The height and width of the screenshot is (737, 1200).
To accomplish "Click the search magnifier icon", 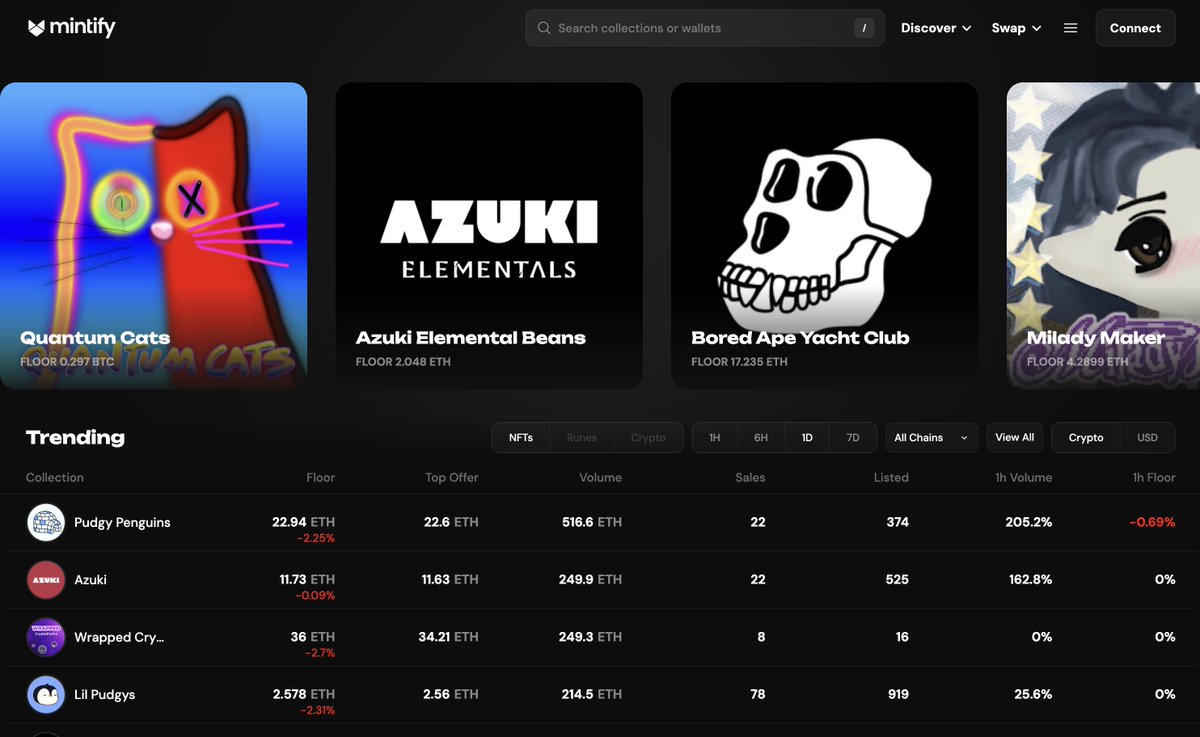I will coord(544,28).
